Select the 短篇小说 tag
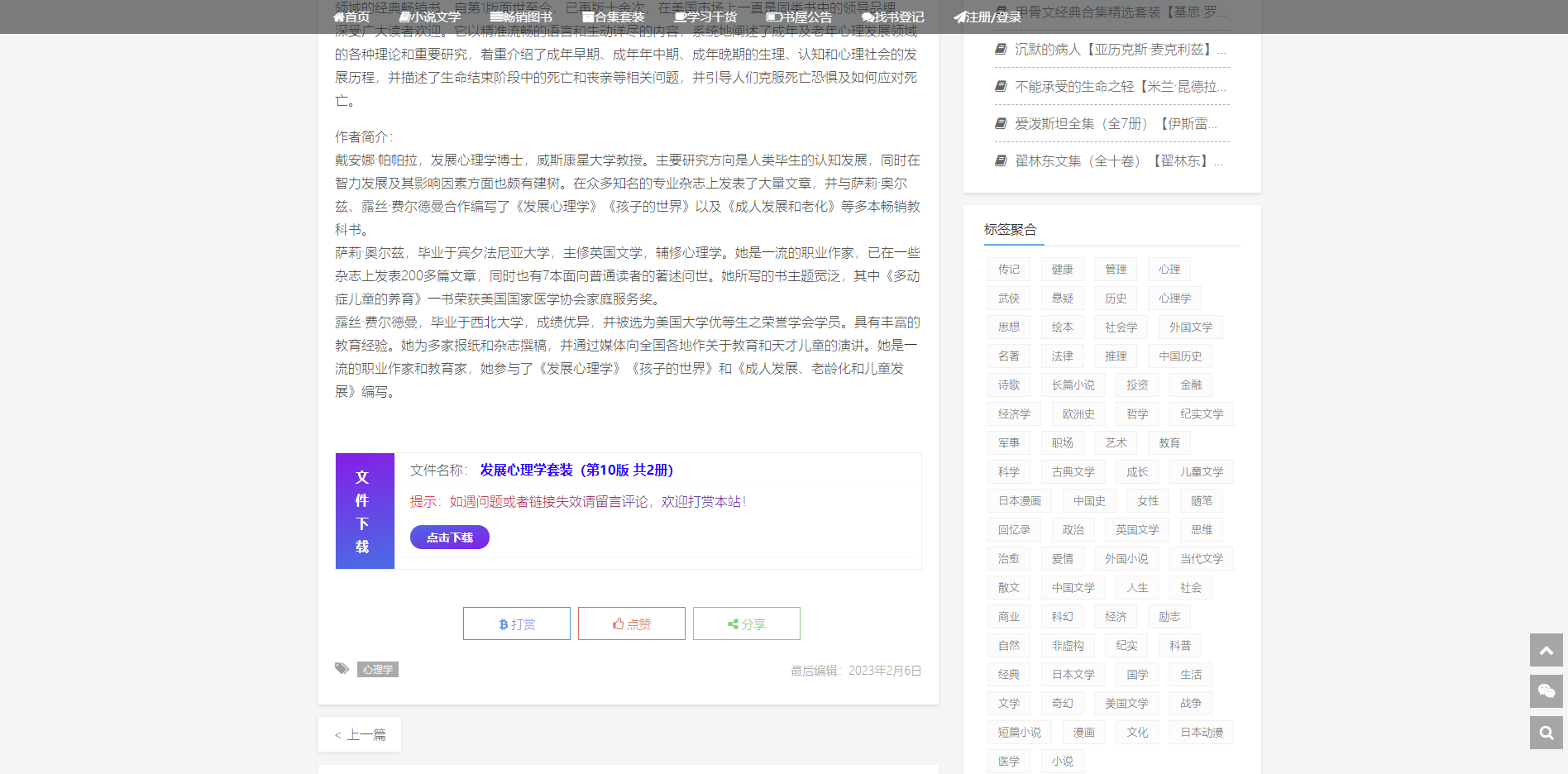Viewport: 1568px width, 774px height. click(x=1020, y=733)
